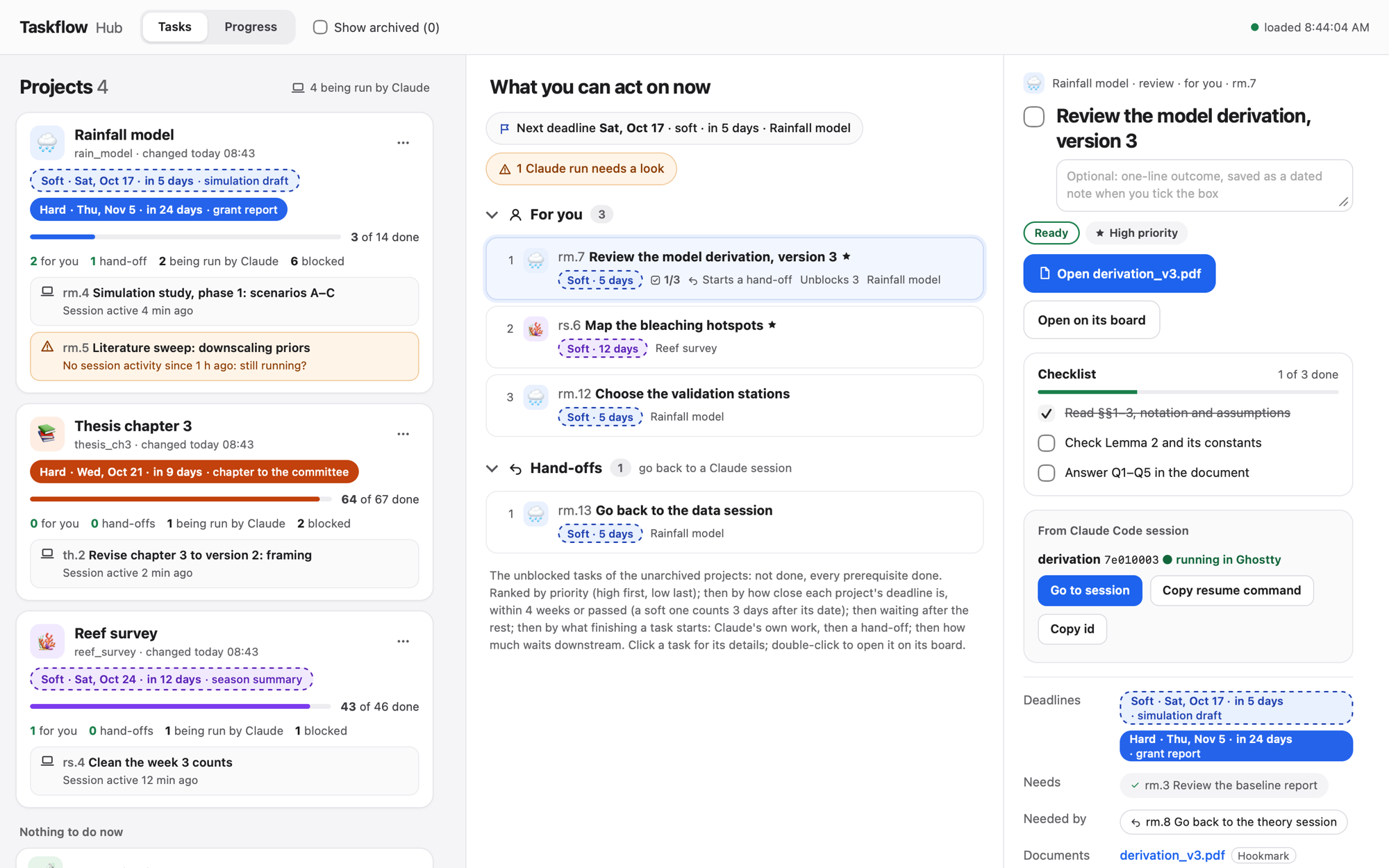The image size is (1389, 868).
Task: Collapse the Hand-offs section
Action: click(492, 469)
